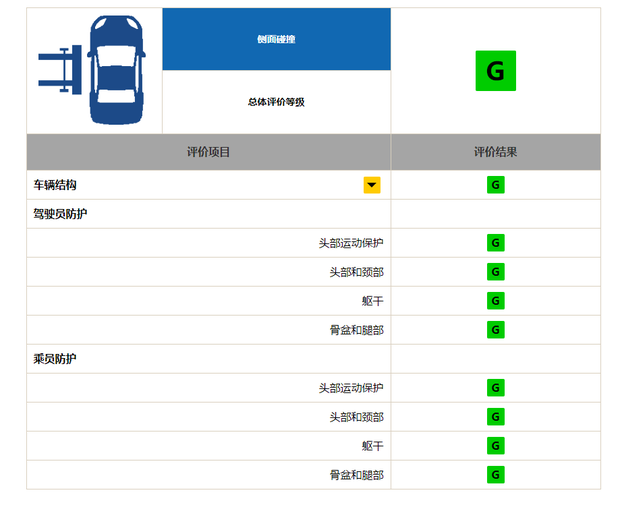Click the 驾驶员防护 section heading

point(61,214)
